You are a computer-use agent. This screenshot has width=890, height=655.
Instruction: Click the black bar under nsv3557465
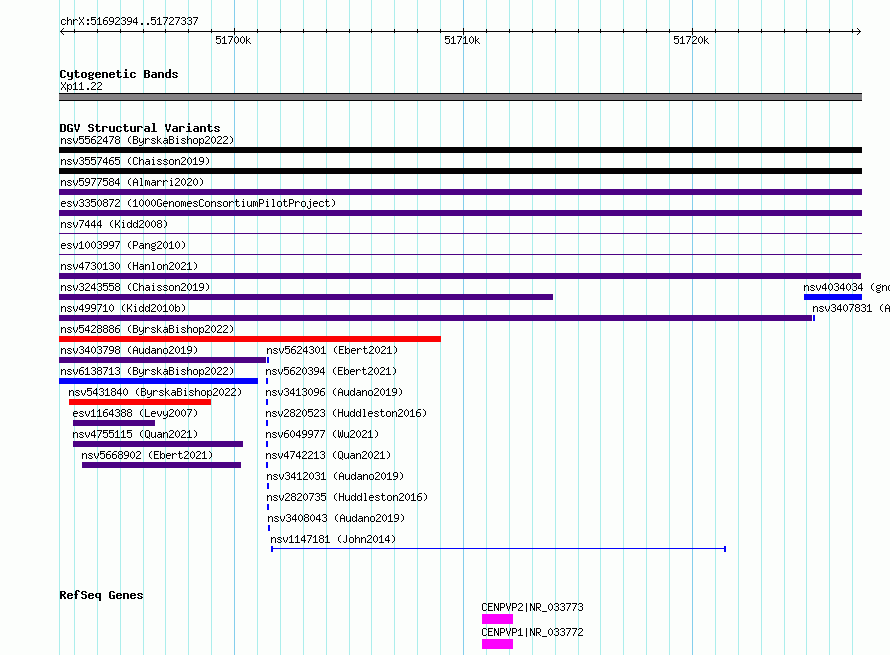click(x=460, y=171)
